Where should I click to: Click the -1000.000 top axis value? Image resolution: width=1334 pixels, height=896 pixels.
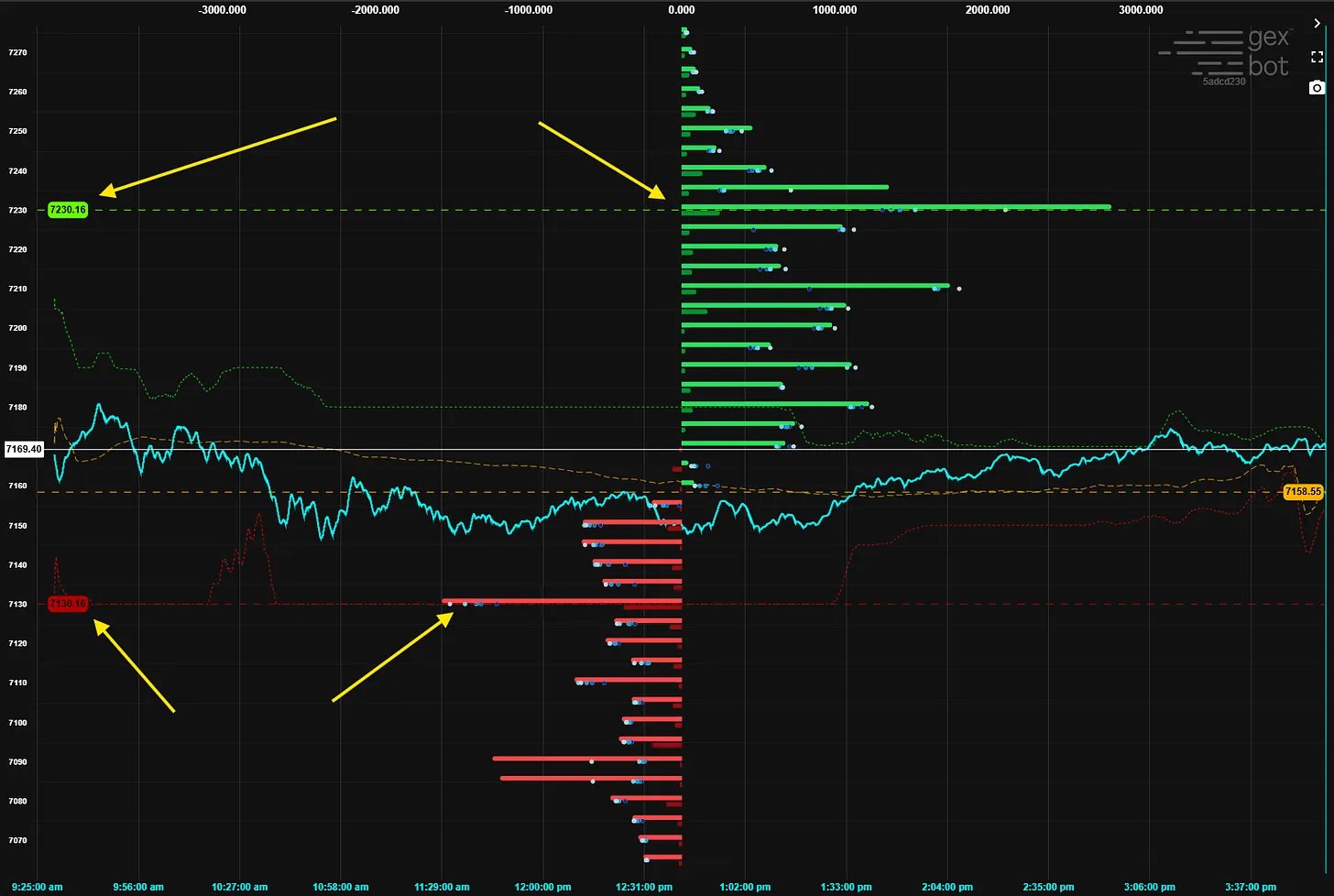click(x=529, y=10)
